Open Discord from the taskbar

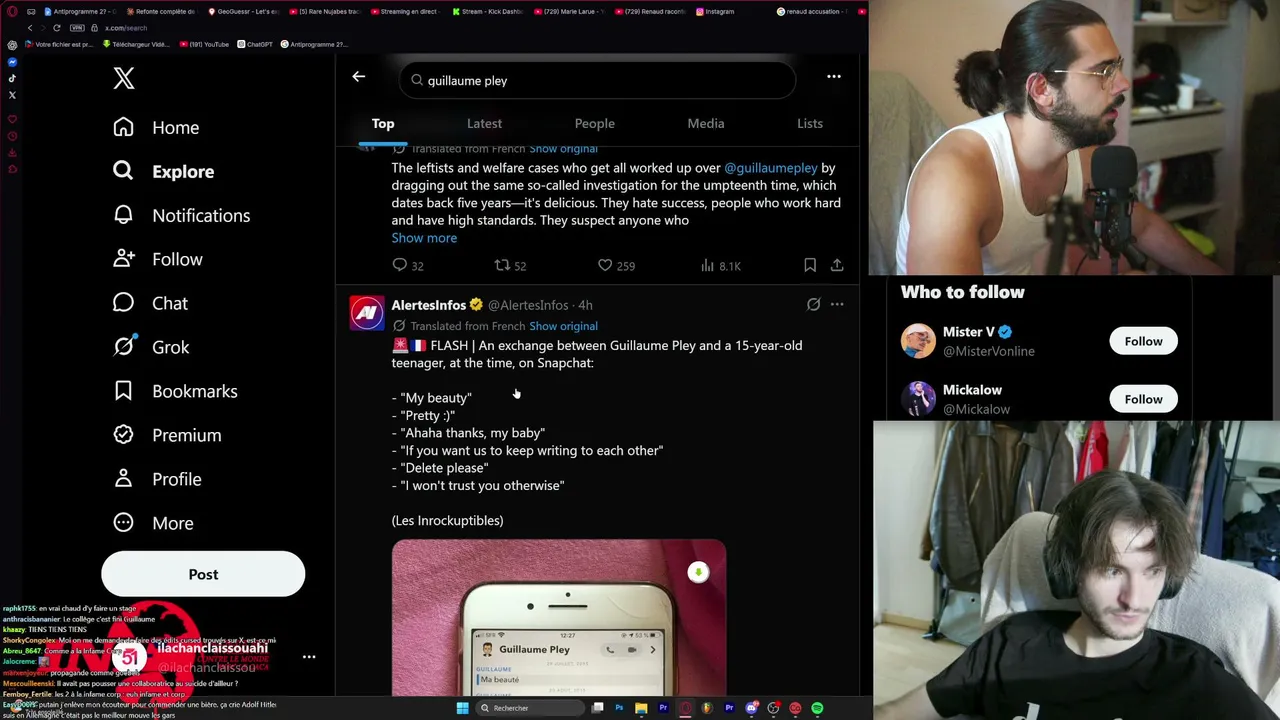pos(751,708)
